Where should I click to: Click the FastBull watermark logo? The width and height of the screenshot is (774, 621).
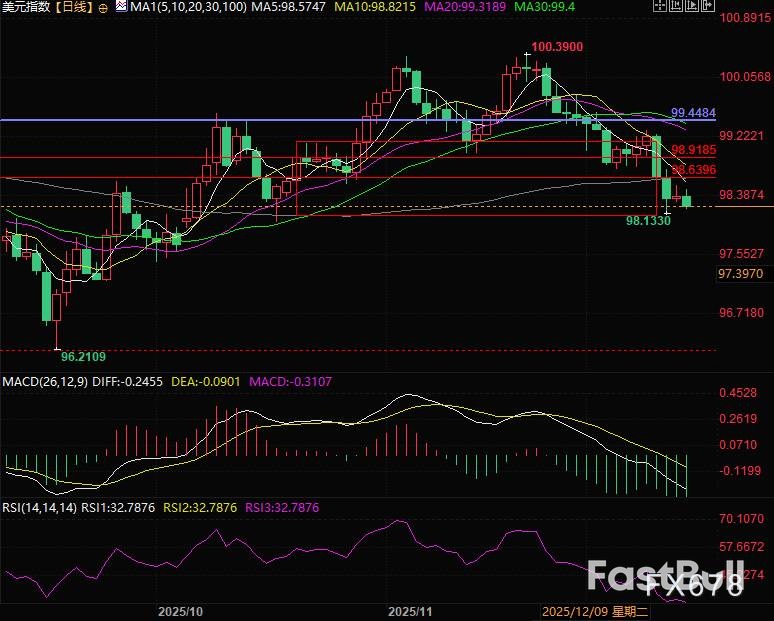tap(664, 579)
